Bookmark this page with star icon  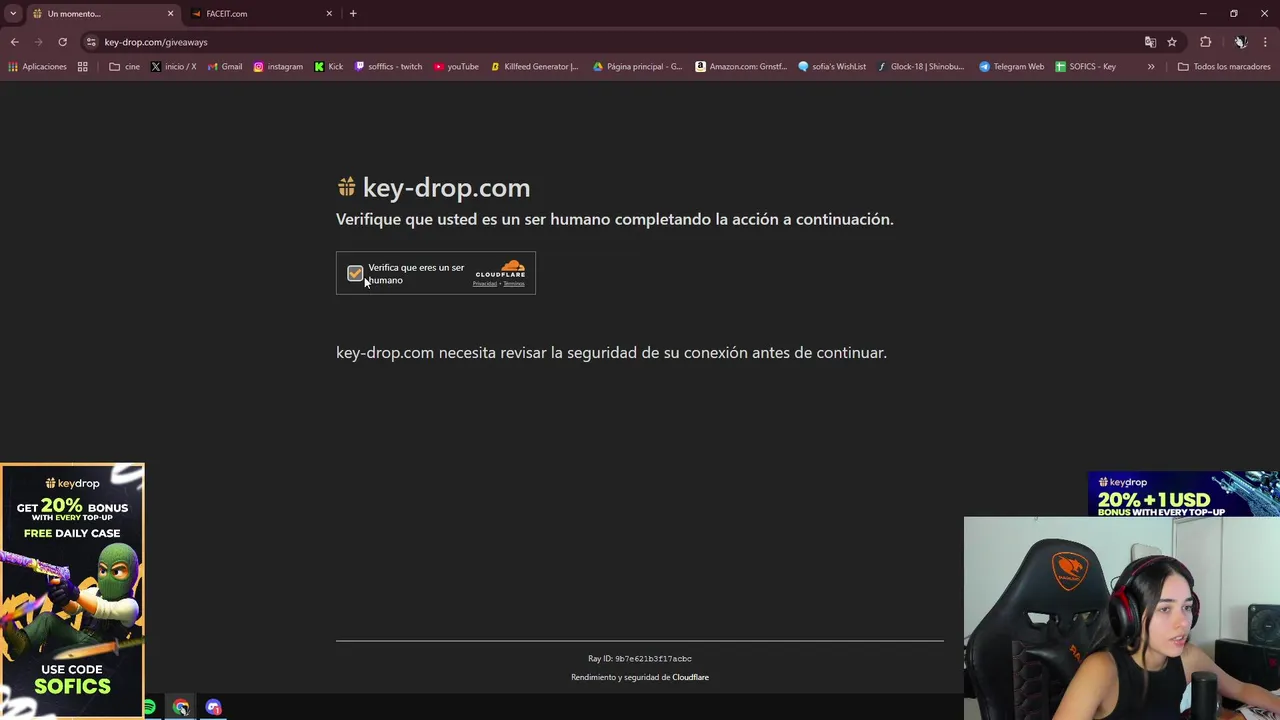[x=1172, y=42]
